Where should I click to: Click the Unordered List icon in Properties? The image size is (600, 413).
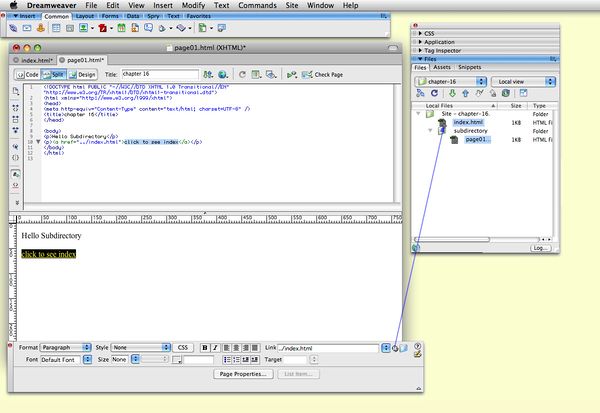click(227, 358)
